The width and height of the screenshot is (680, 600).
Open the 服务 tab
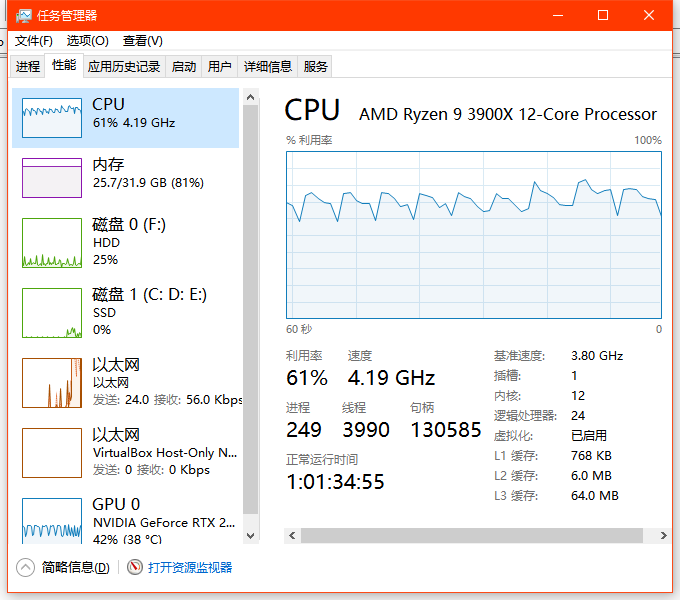click(316, 67)
